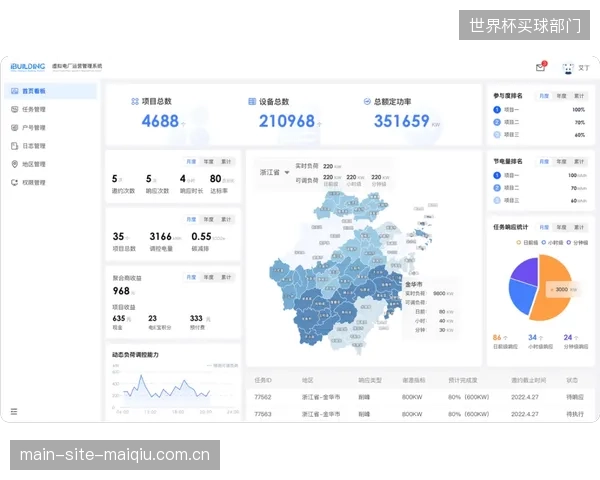Select 累计 tab in the 邀约次数 card

(226, 162)
